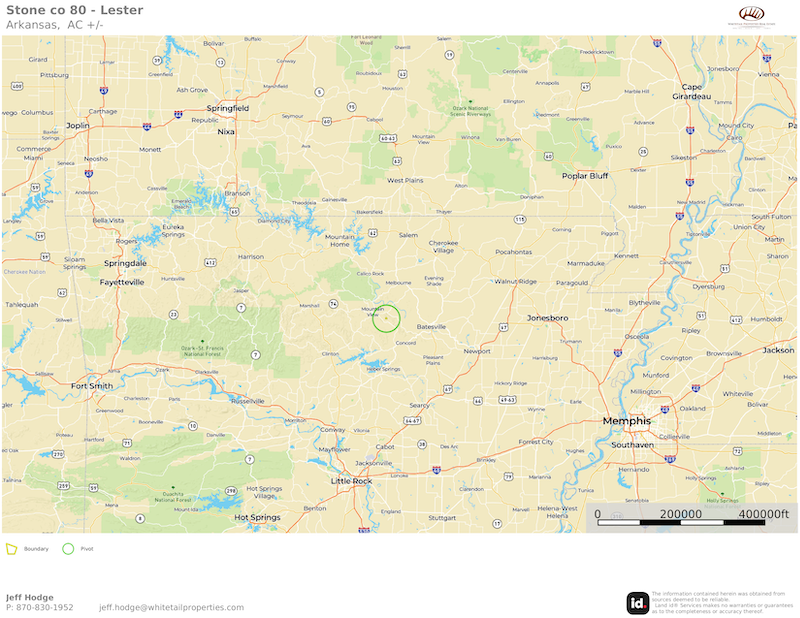800x618 pixels.
Task: Open the jeff.hodge@whitetailproperties.com email link
Action: click(x=171, y=607)
